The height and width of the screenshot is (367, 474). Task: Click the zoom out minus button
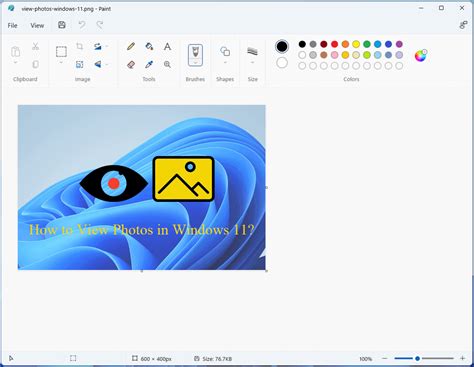(385, 358)
